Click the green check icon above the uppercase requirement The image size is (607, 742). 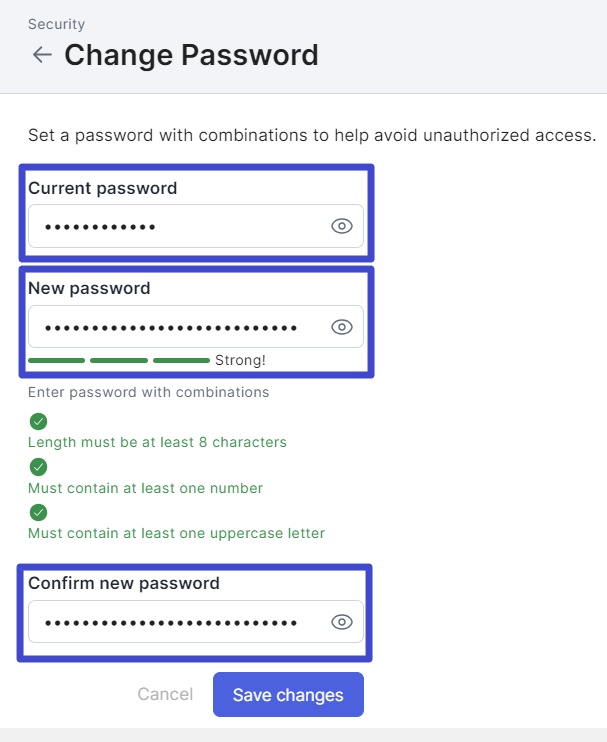[x=38, y=512]
